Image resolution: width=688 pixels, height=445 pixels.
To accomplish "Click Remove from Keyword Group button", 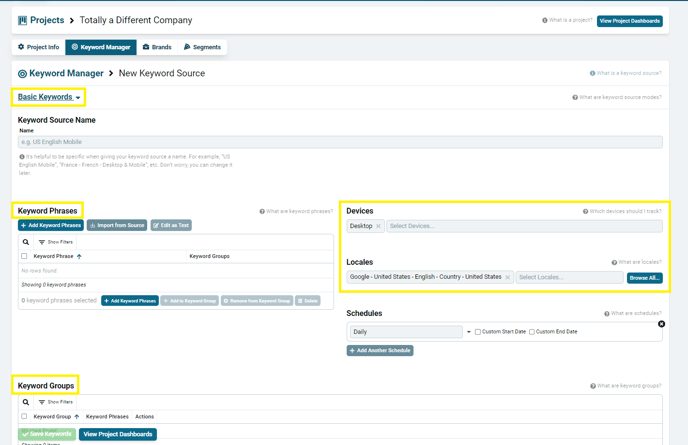I will (257, 301).
